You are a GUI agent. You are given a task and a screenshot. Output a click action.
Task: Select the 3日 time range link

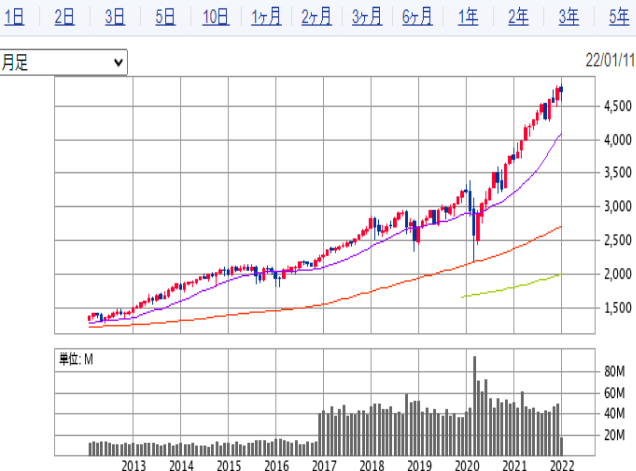pyautogui.click(x=115, y=17)
